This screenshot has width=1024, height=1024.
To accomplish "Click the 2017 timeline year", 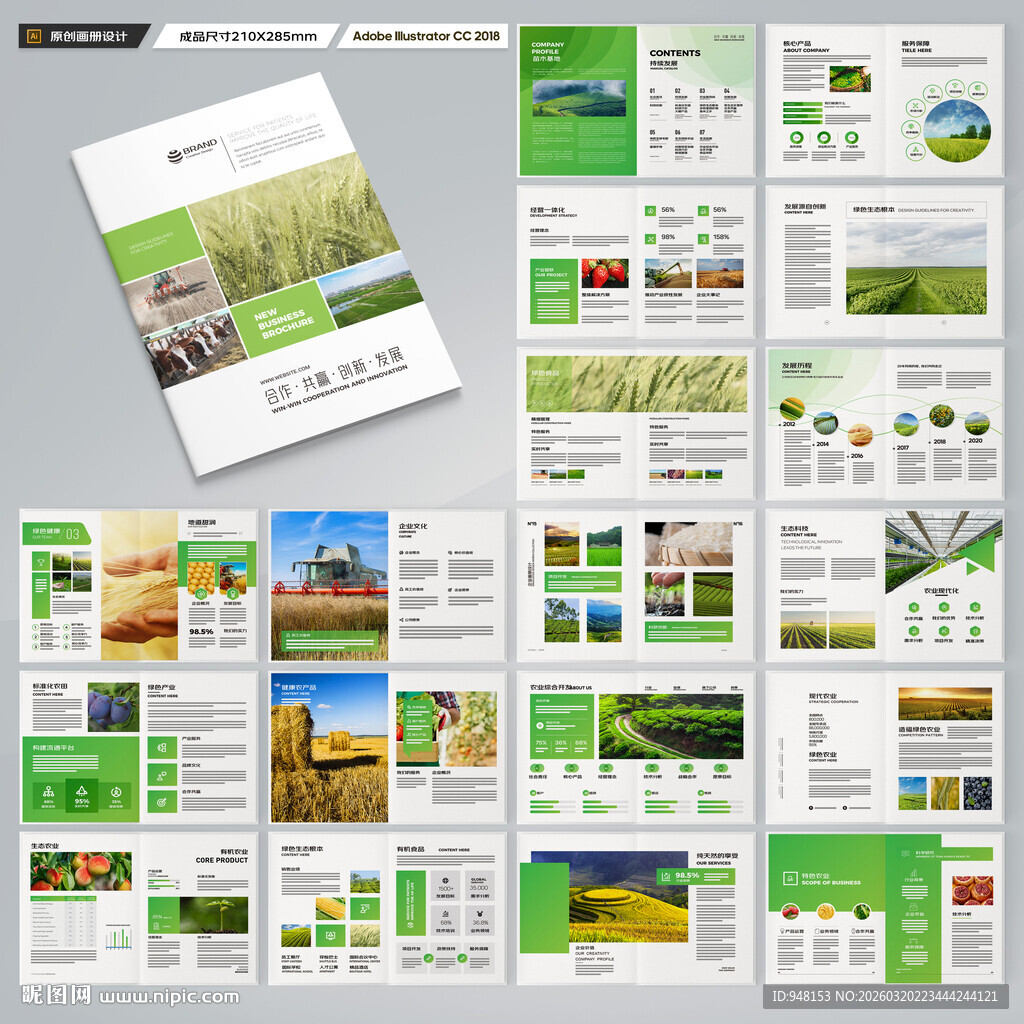I will point(903,448).
